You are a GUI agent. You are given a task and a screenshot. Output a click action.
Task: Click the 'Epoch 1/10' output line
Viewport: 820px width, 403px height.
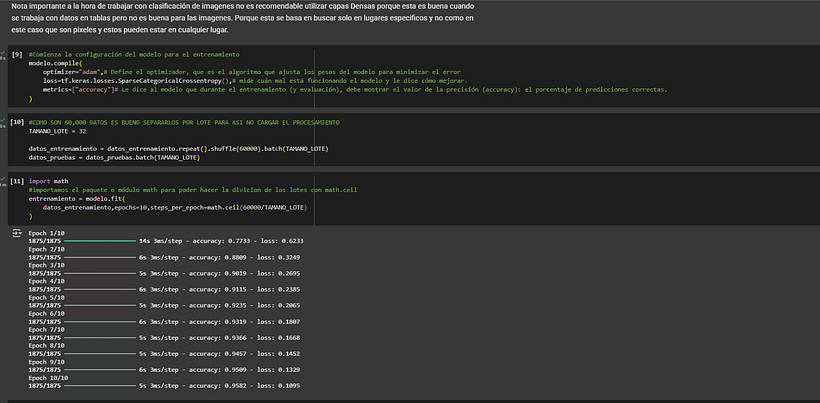click(47, 233)
